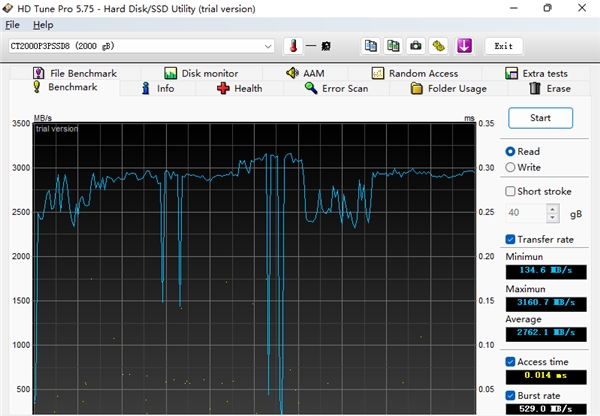Click the Health red cross icon

tap(223, 88)
